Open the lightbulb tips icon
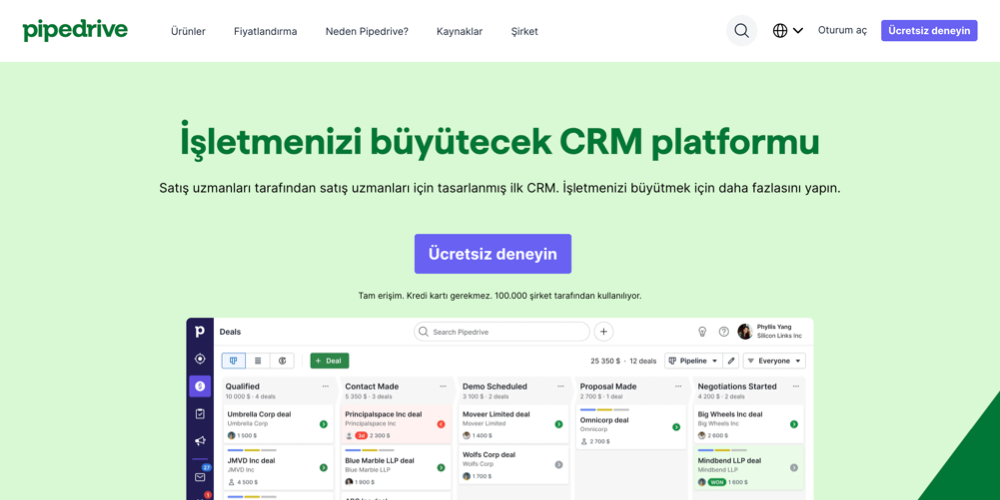This screenshot has height=500, width=1000. (702, 332)
